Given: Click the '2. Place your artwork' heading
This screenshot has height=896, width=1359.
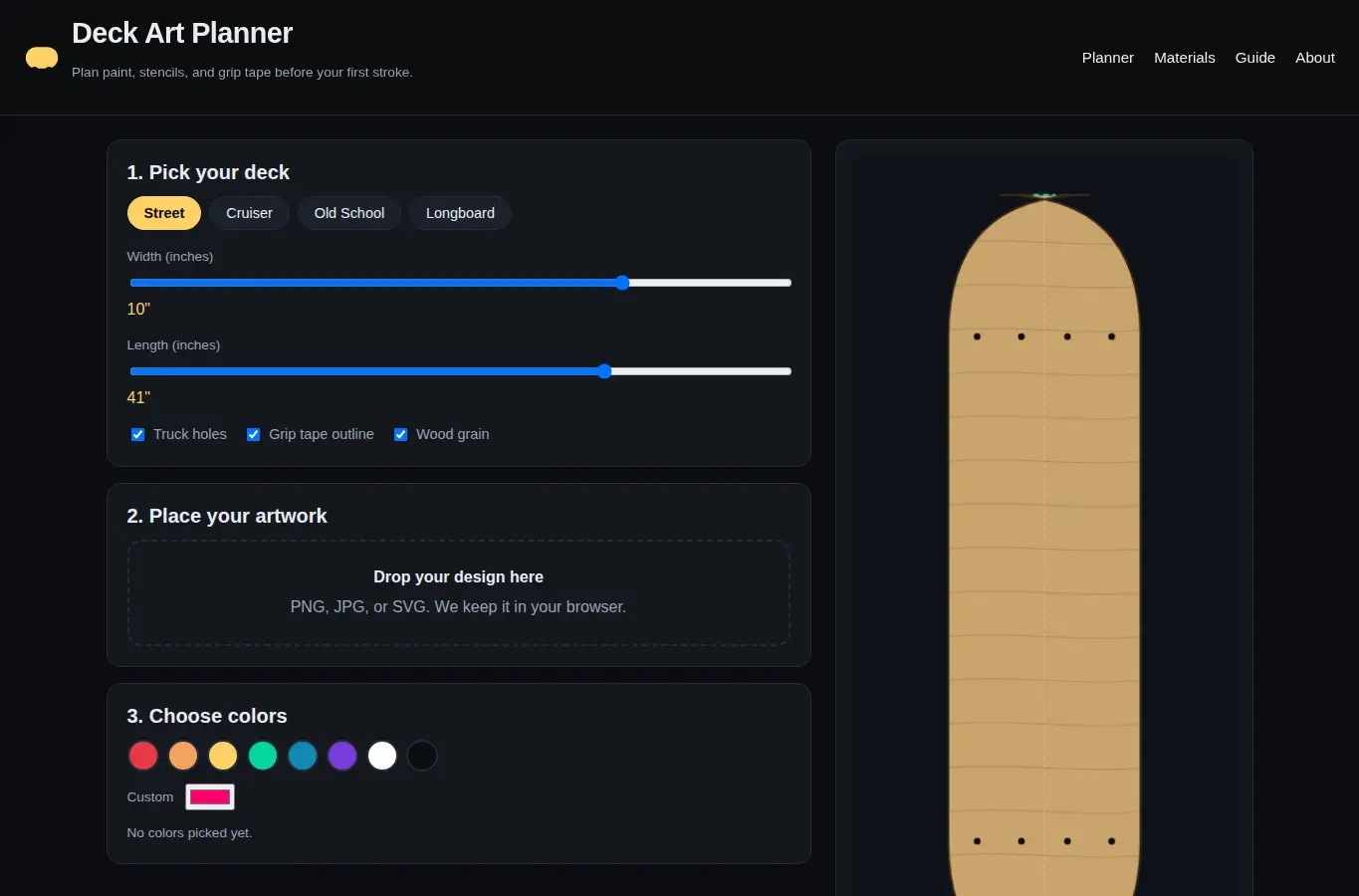Looking at the screenshot, I should click(227, 516).
